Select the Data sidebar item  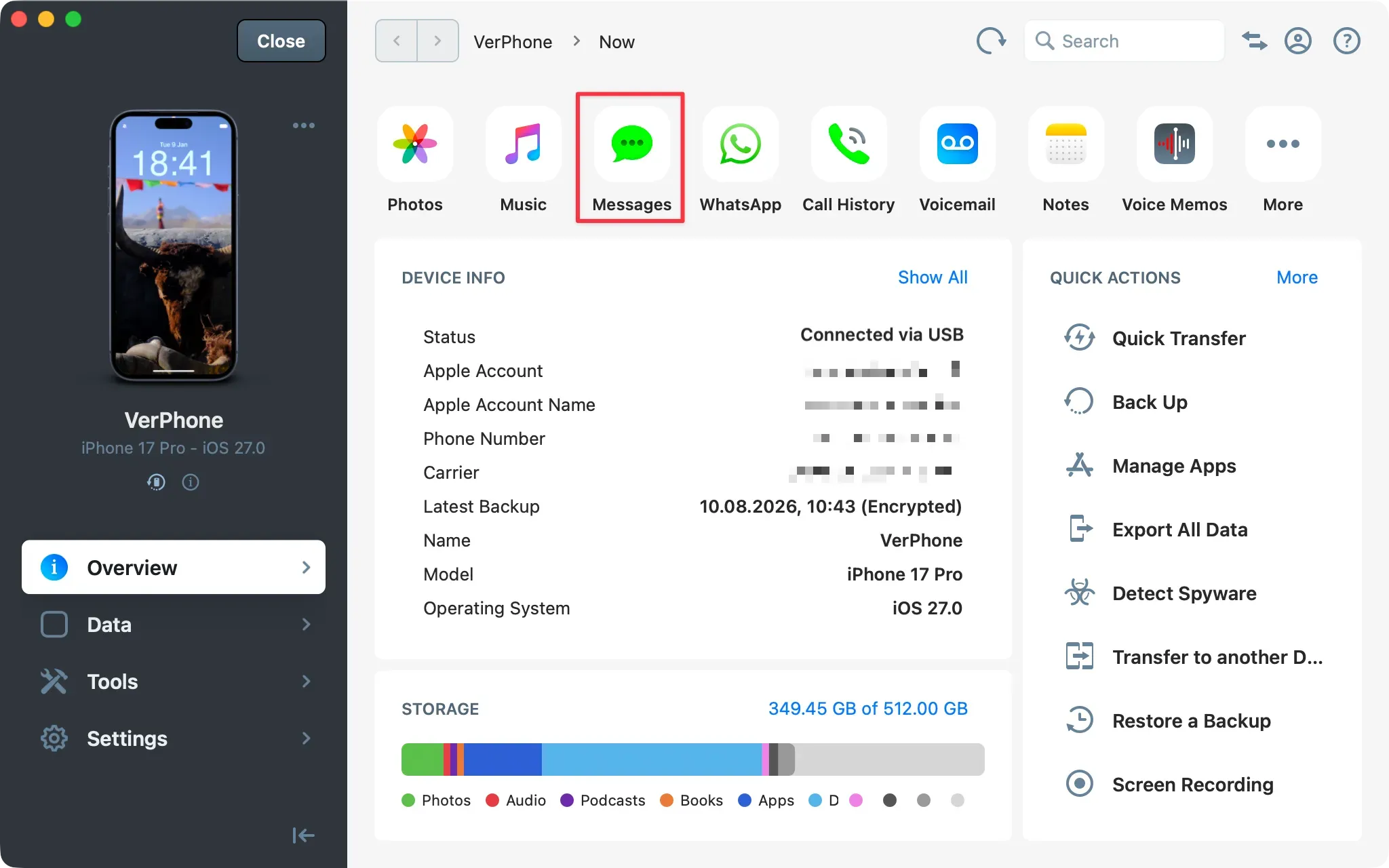click(x=174, y=624)
